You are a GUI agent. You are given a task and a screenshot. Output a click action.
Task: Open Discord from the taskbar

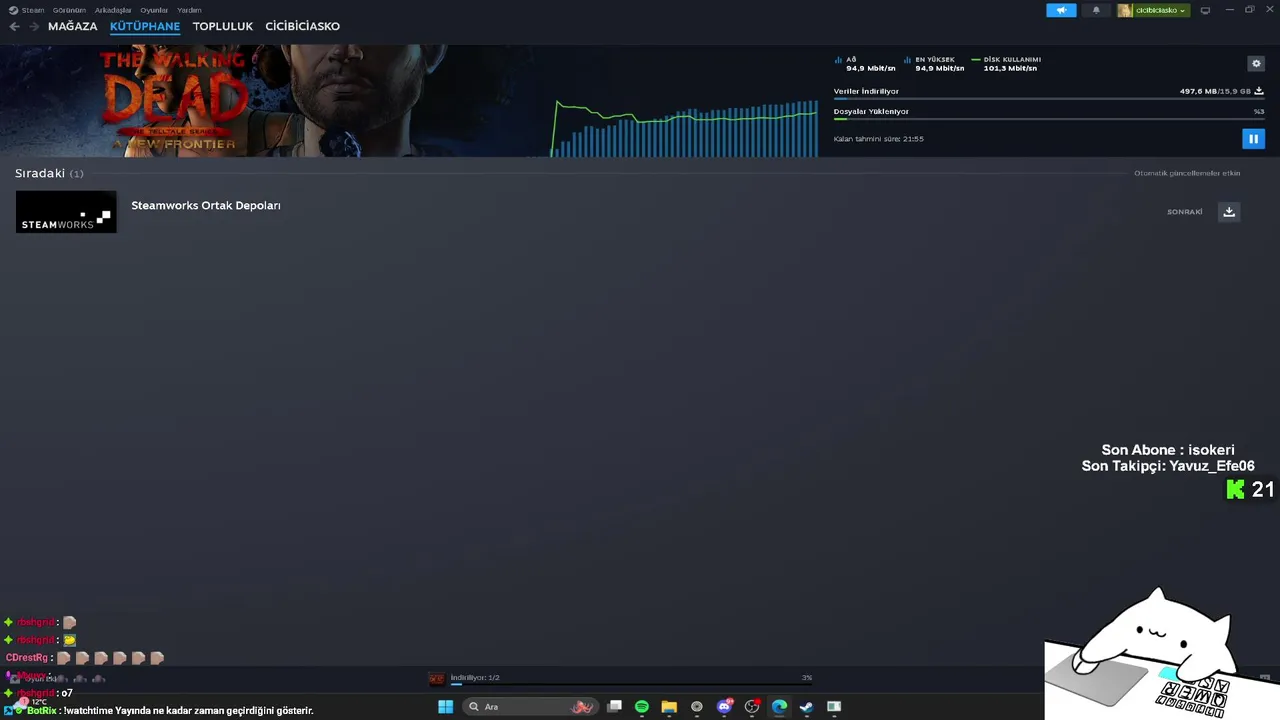pyautogui.click(x=725, y=707)
